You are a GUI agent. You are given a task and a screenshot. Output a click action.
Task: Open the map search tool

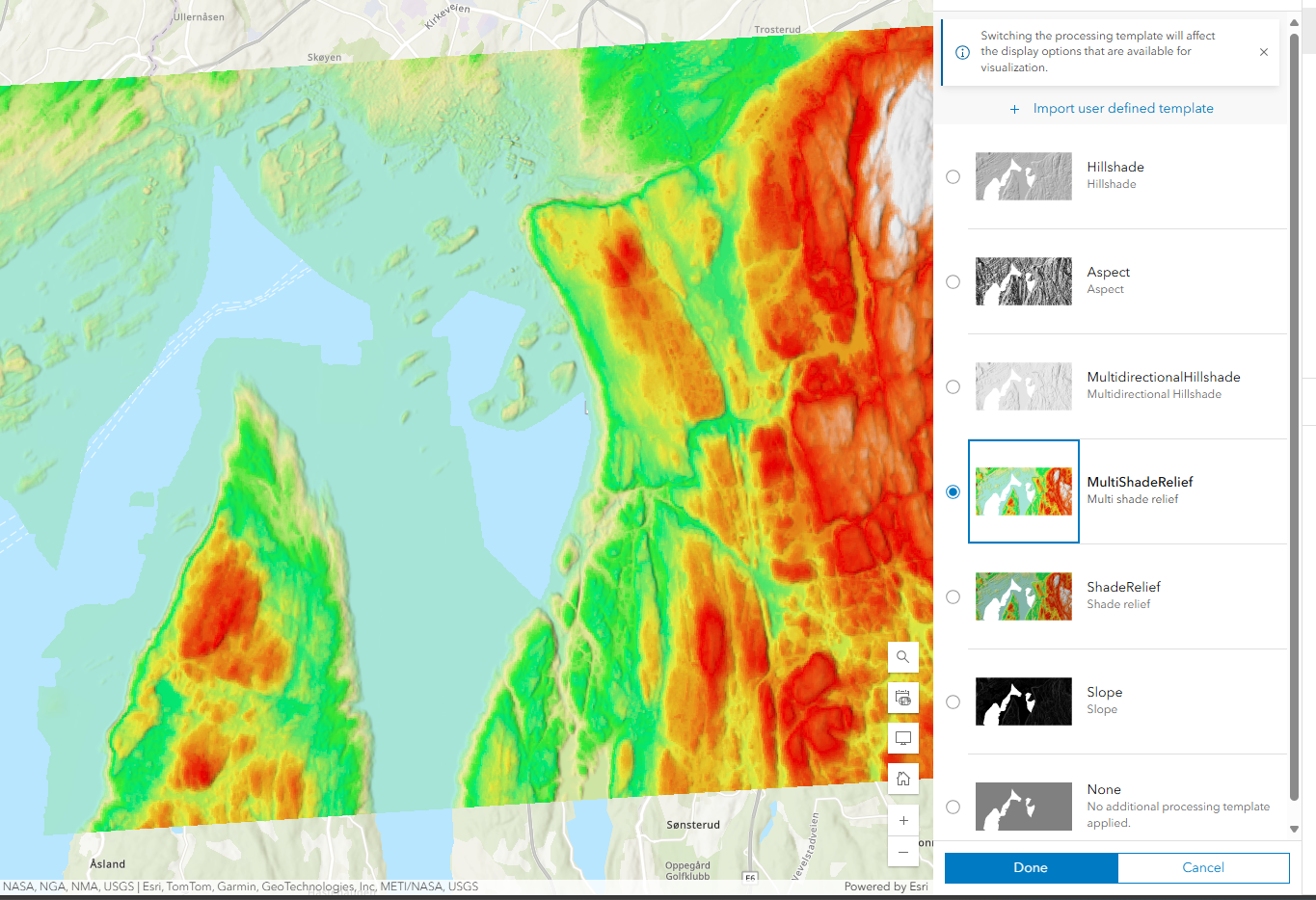(902, 657)
